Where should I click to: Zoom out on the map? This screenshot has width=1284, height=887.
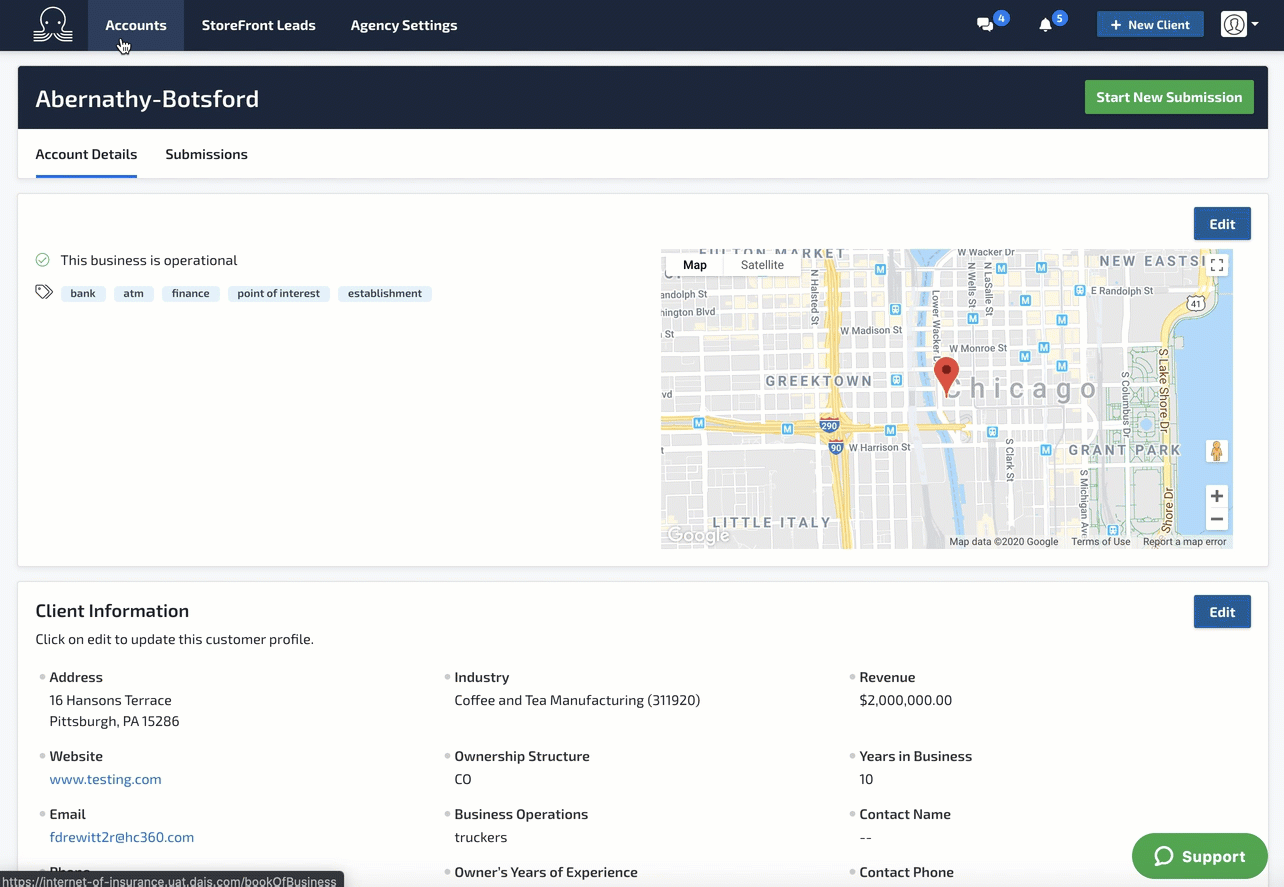tap(1216, 519)
